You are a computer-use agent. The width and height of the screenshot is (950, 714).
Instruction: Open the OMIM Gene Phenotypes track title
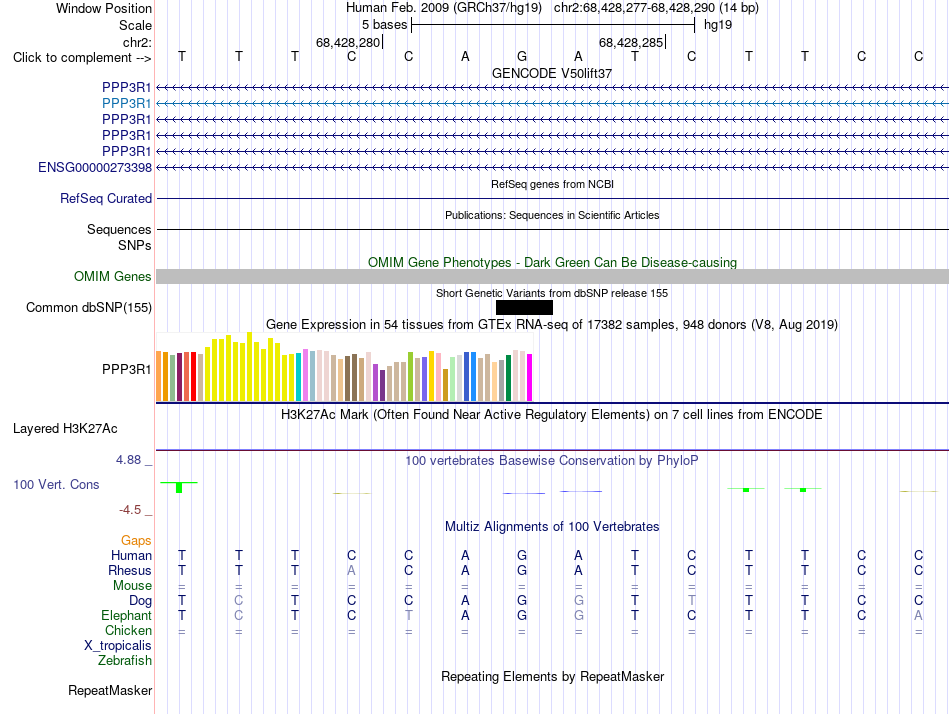(552, 262)
